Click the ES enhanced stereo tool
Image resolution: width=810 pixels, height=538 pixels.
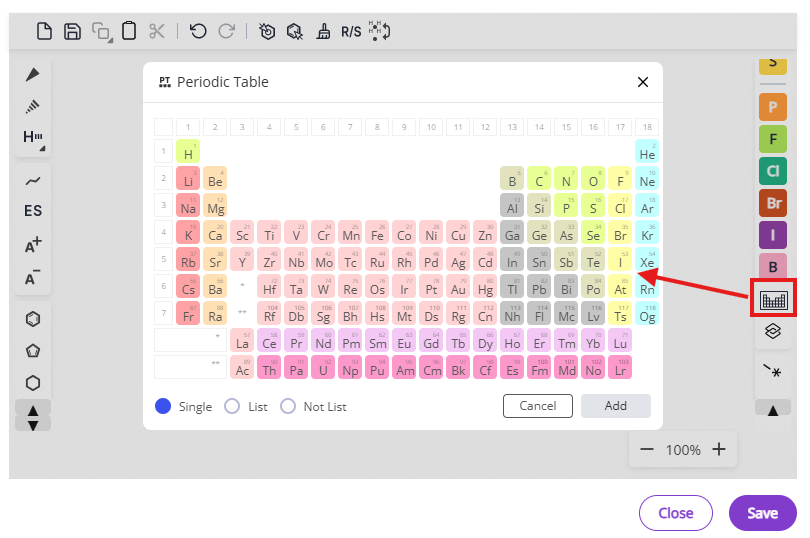[33, 211]
